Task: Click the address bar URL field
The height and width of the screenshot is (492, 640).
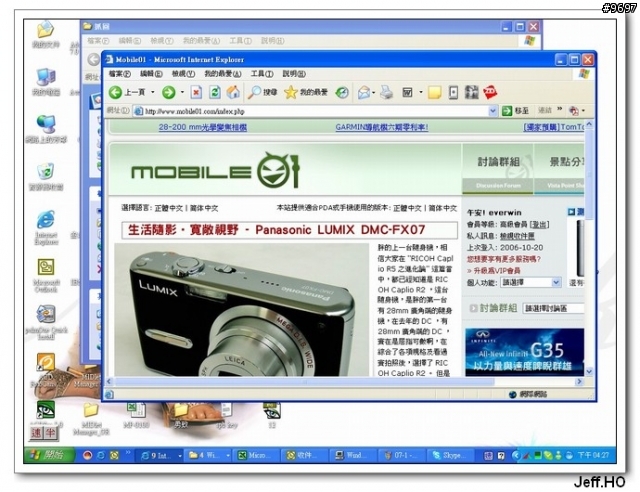Action: (314, 111)
